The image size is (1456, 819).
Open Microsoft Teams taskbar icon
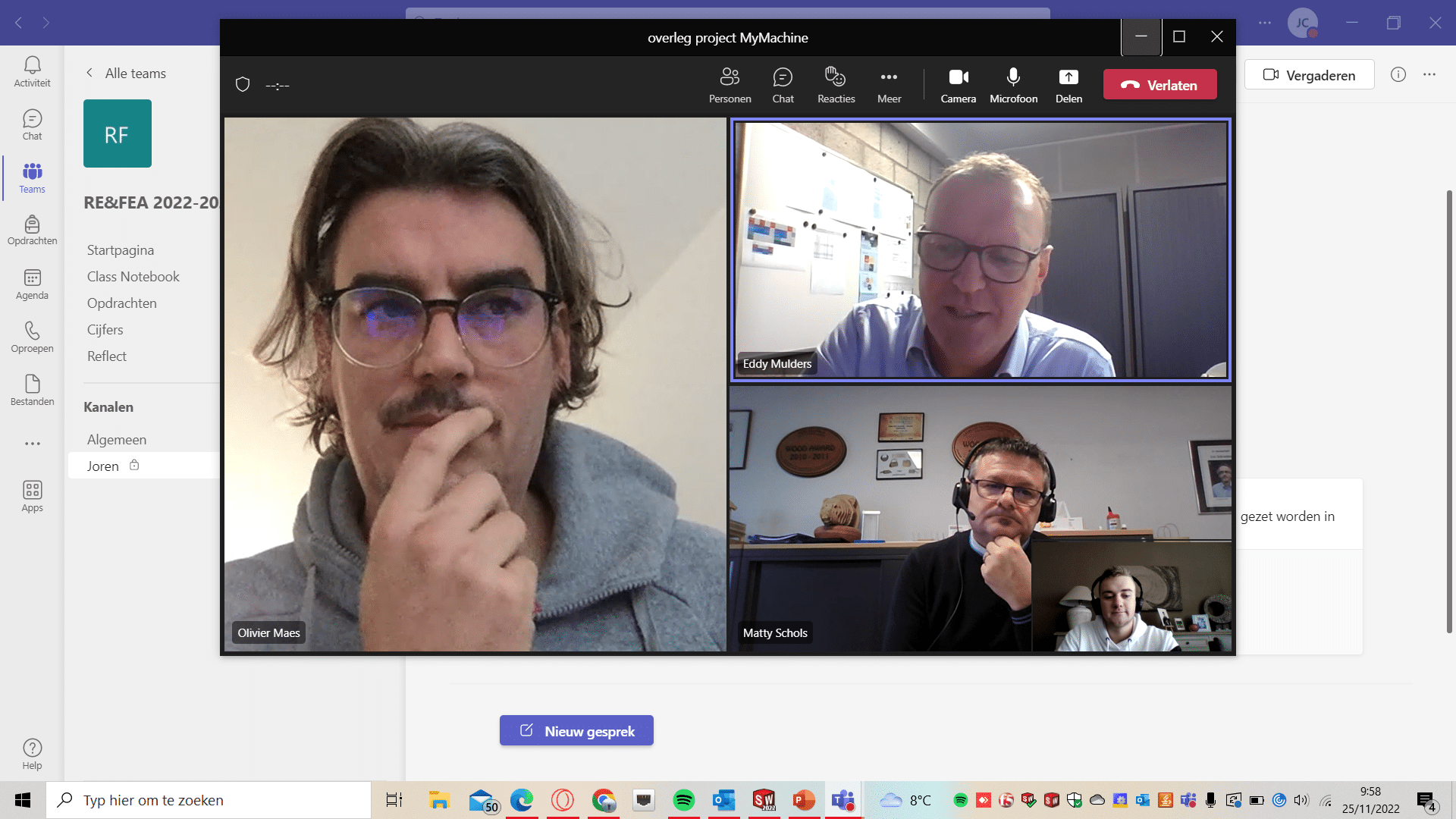coord(843,800)
